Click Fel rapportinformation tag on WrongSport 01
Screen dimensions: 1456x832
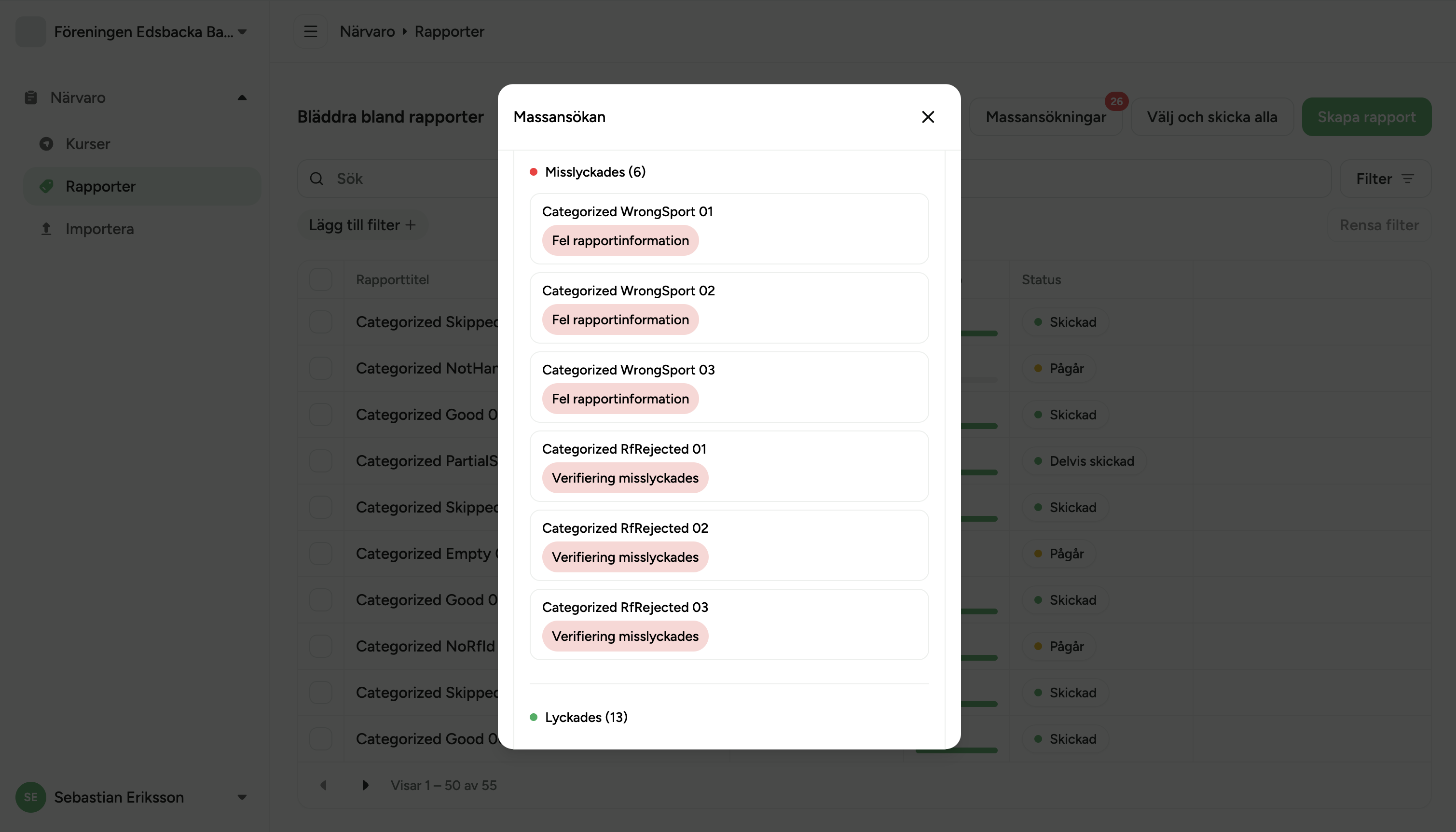(x=620, y=240)
